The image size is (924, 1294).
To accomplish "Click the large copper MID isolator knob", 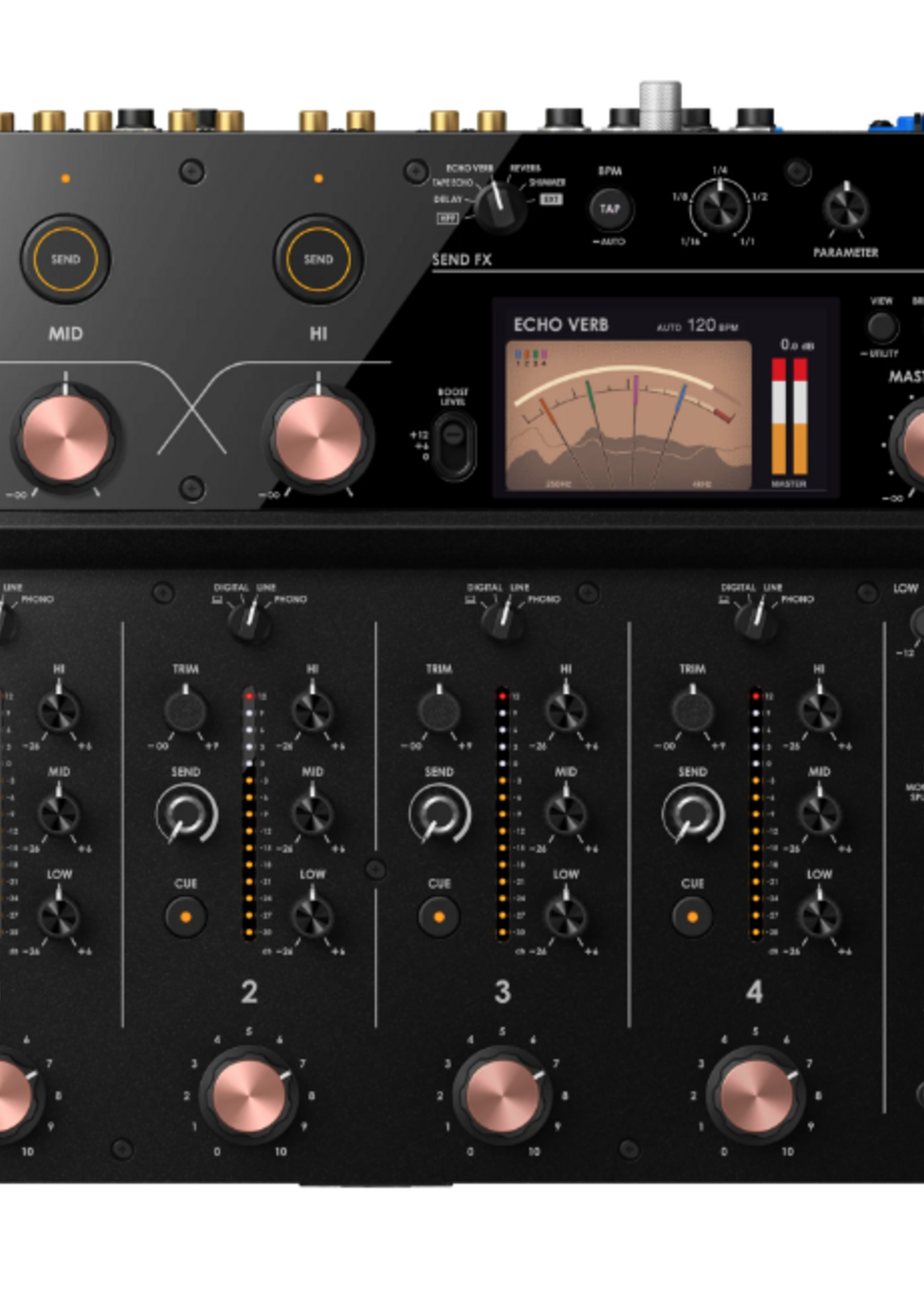I will [65, 437].
